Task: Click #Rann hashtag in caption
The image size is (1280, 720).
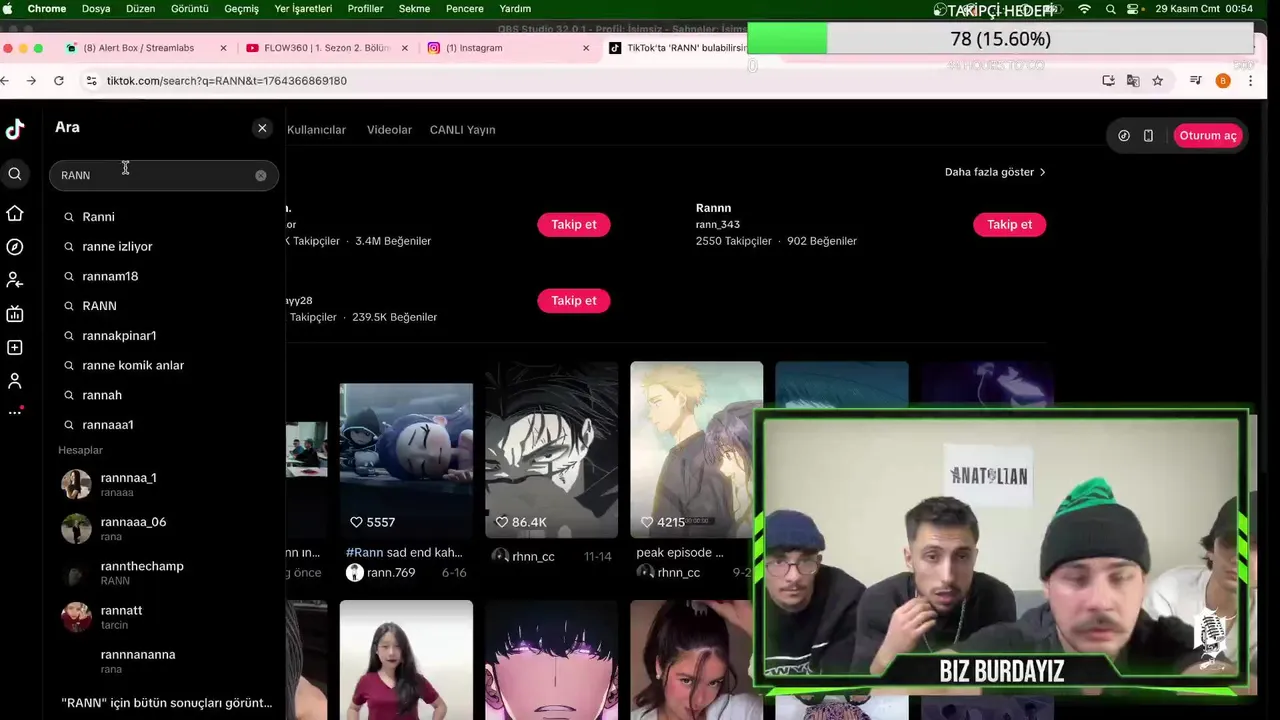Action: [x=365, y=553]
